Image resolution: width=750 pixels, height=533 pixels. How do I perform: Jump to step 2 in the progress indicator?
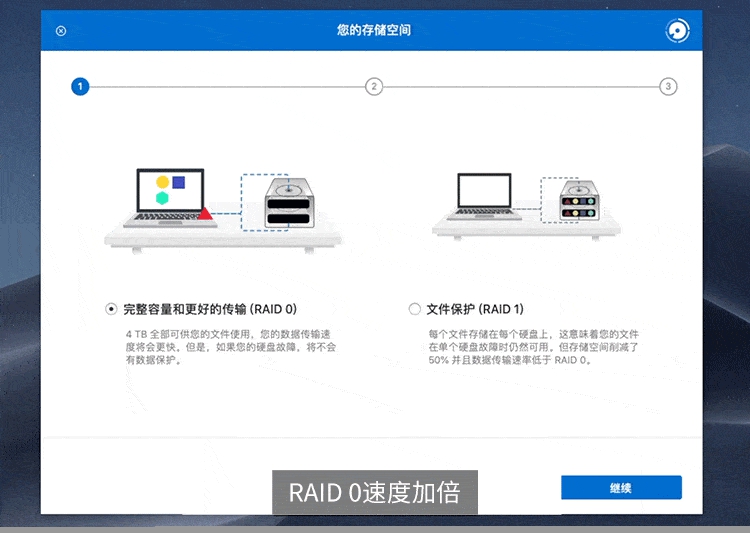tap(374, 87)
